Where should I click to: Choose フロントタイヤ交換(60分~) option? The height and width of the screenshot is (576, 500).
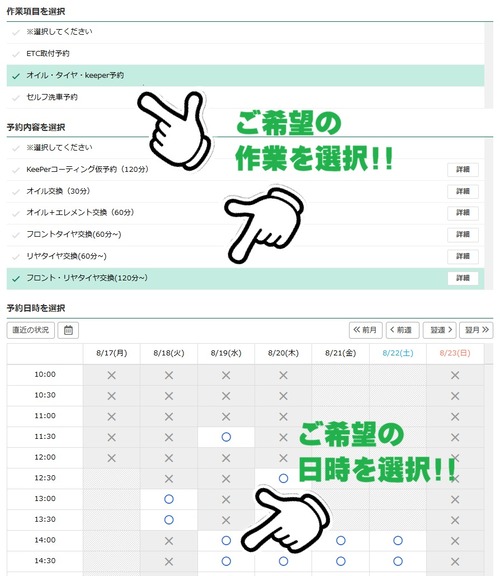click(x=245, y=234)
